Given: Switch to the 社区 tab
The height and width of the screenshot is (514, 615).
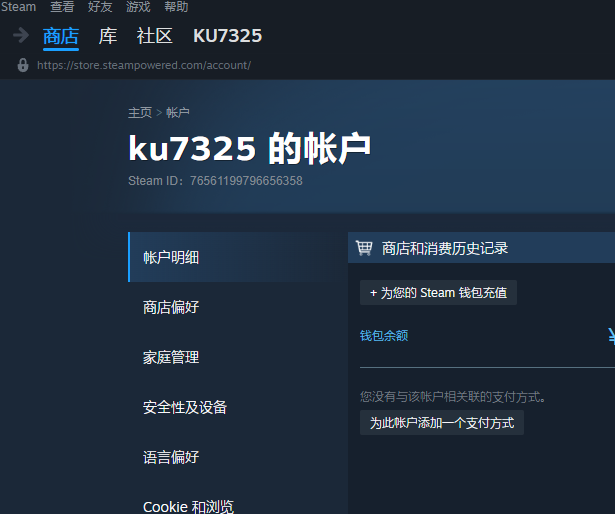Looking at the screenshot, I should point(155,36).
